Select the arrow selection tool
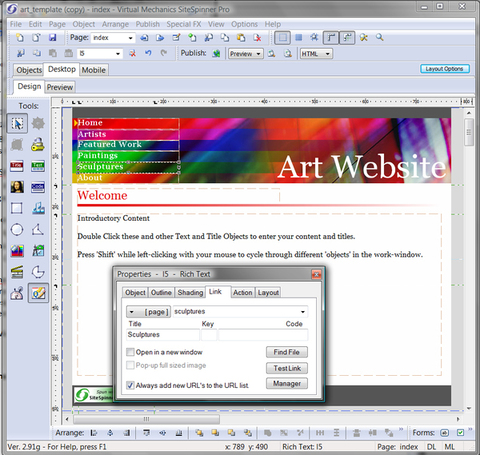The height and width of the screenshot is (455, 480). coord(17,123)
